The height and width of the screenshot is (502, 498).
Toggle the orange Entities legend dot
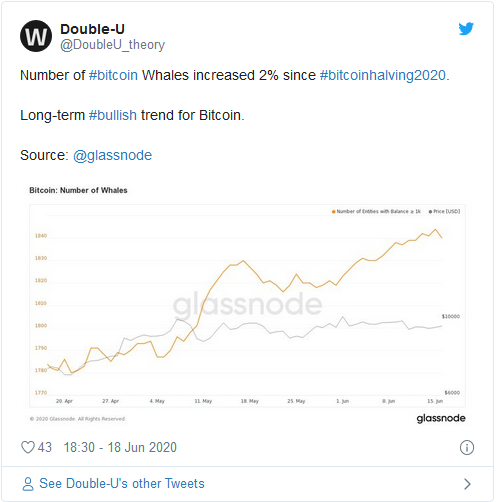point(333,212)
